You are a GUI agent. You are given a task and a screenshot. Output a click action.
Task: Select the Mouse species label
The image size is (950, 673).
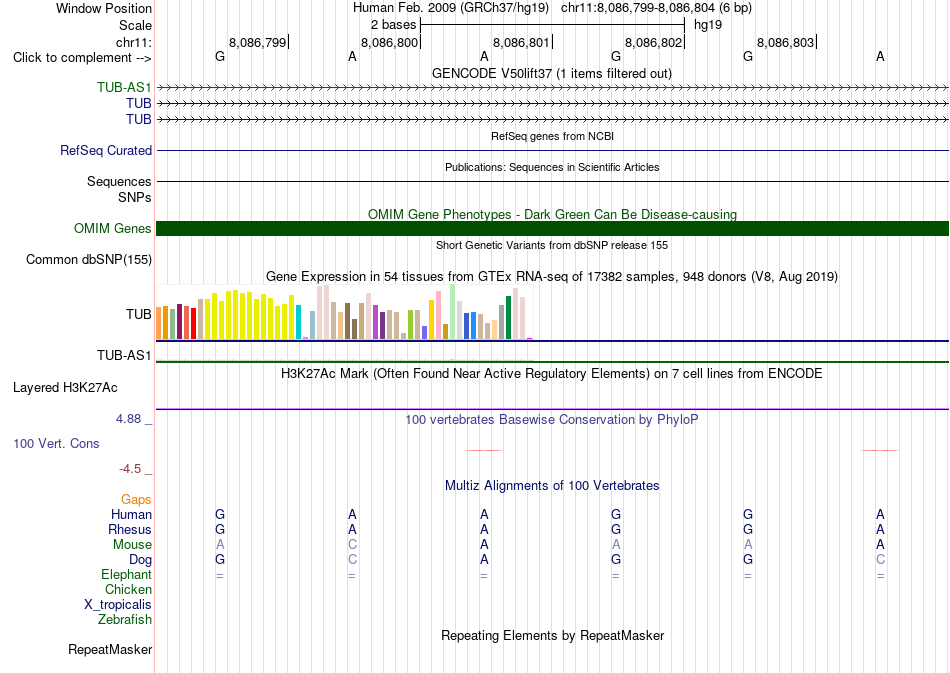132,545
